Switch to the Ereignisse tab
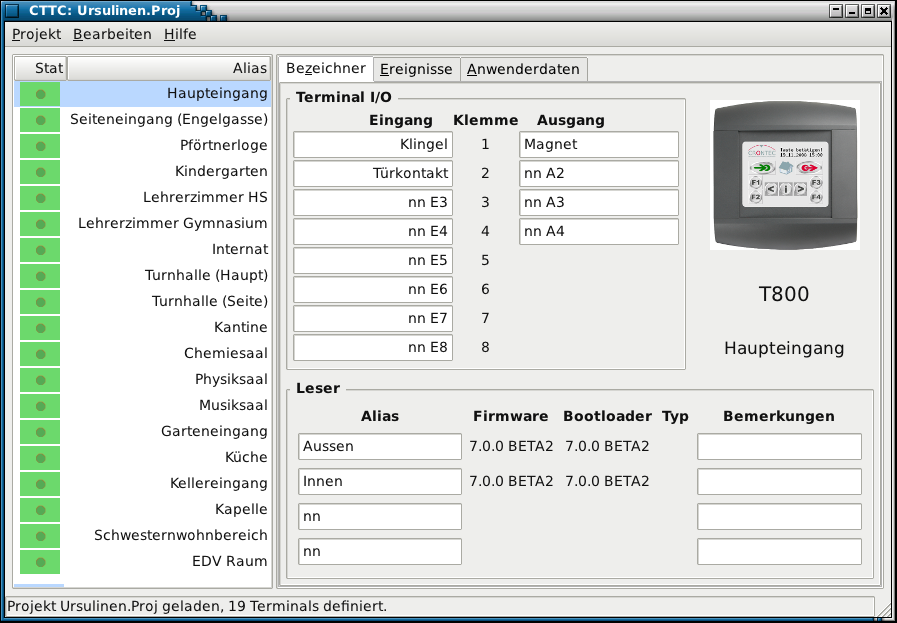Image resolution: width=897 pixels, height=623 pixels. (416, 68)
